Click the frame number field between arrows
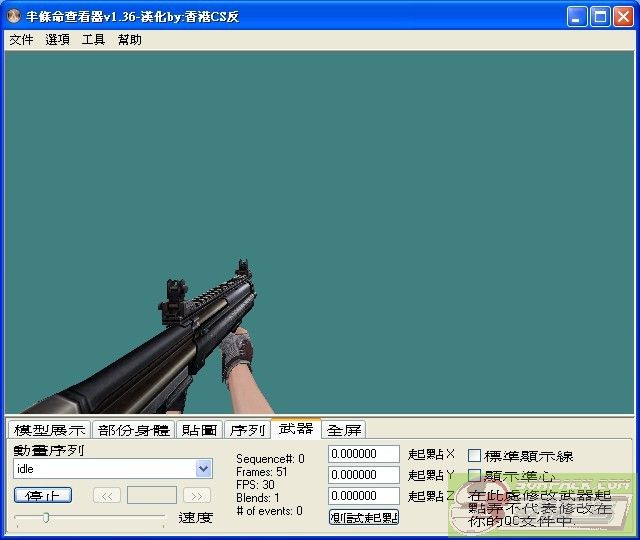Screen dimensions: 640x540 pyautogui.click(x=152, y=496)
